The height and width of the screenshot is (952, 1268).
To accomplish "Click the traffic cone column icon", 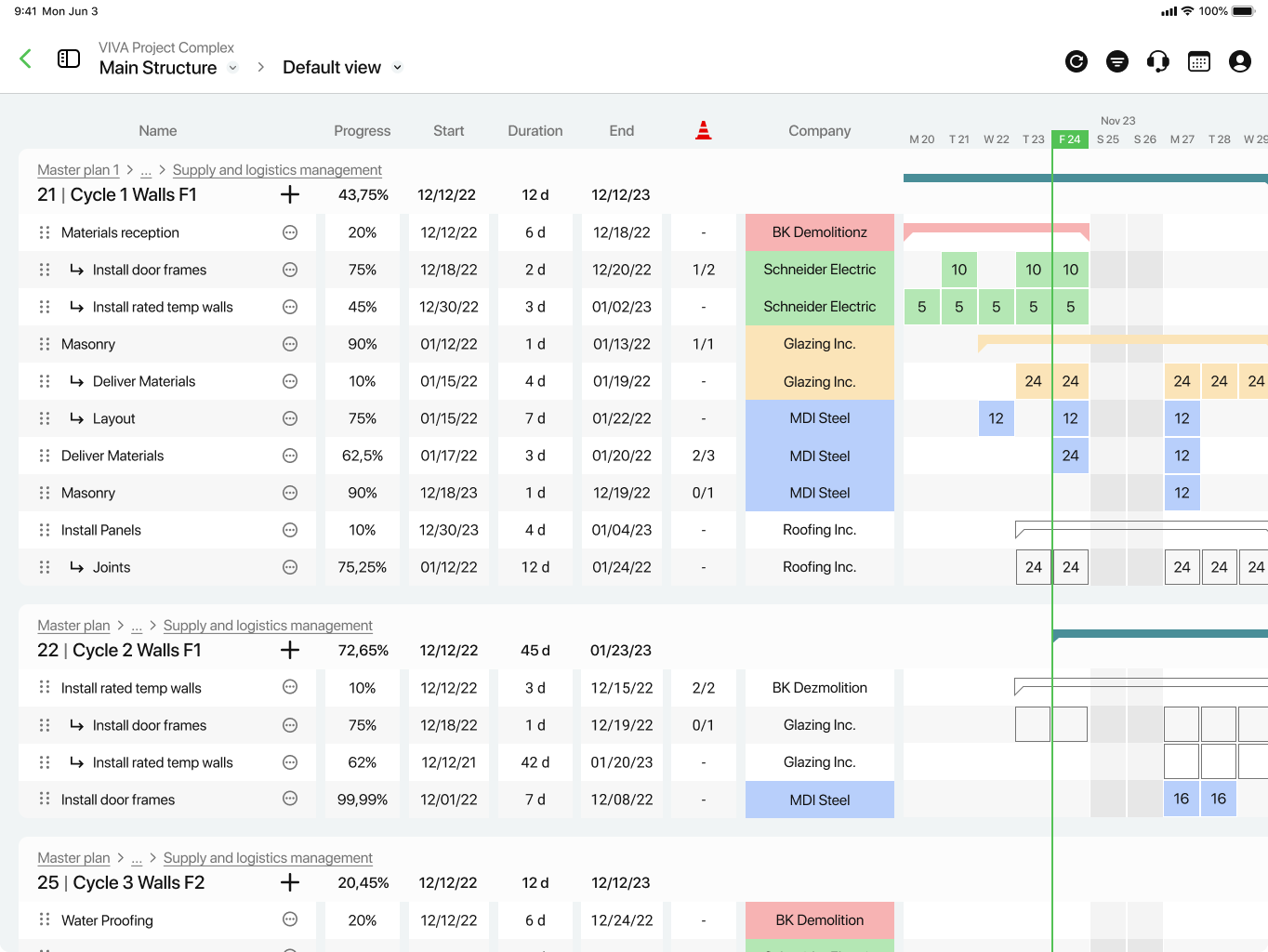I will pyautogui.click(x=704, y=130).
